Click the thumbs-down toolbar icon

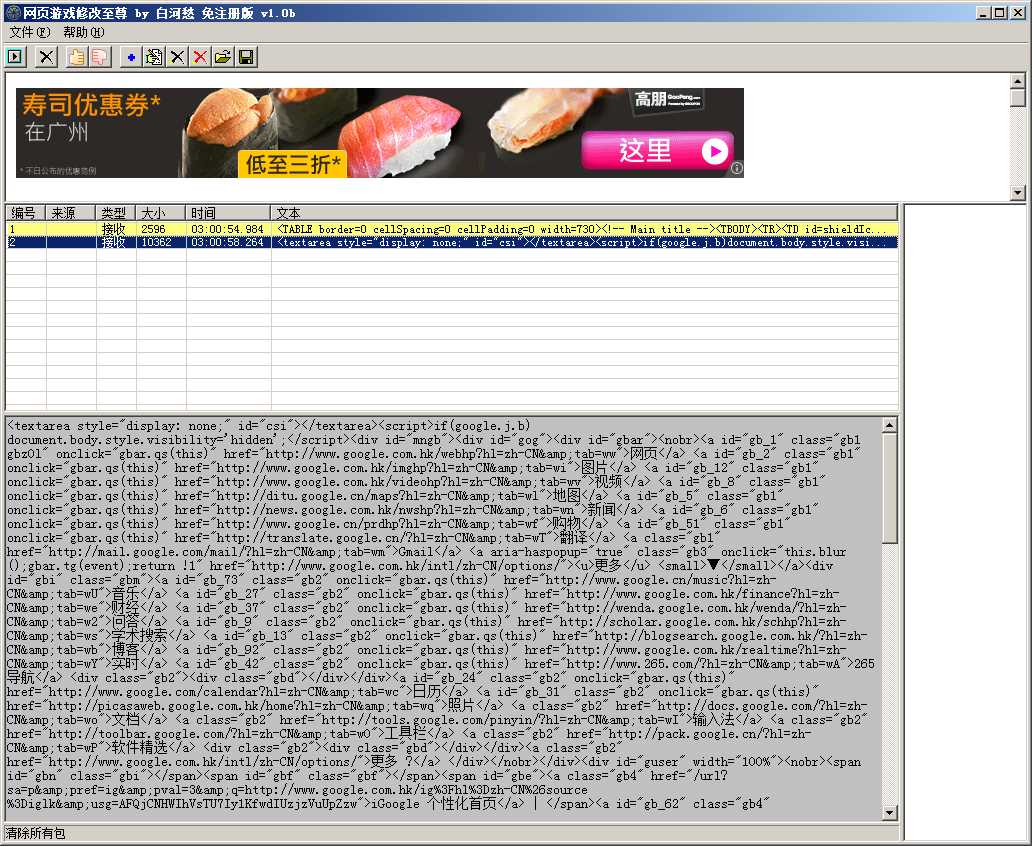click(x=100, y=57)
